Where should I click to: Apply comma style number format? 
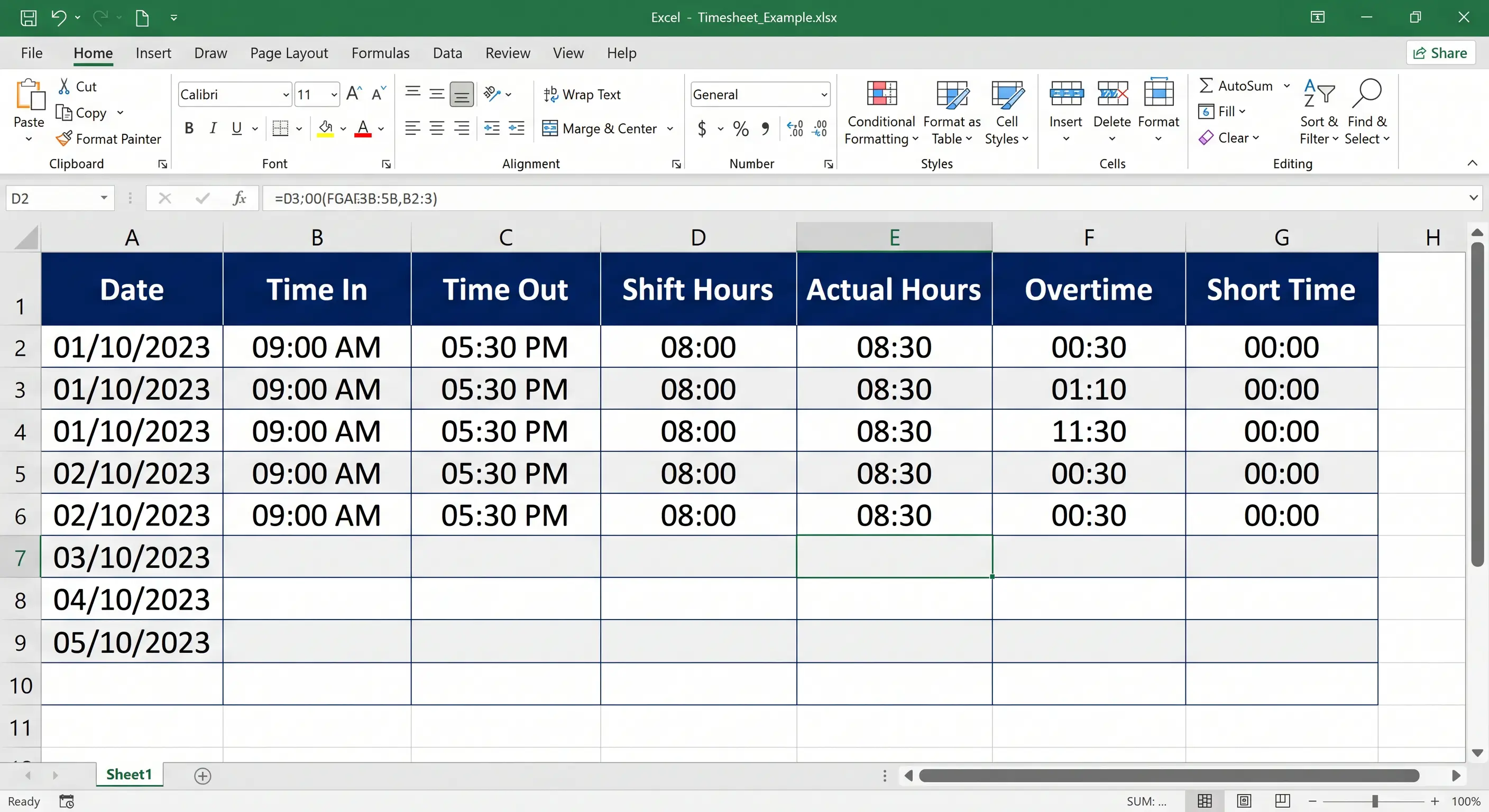(x=765, y=128)
